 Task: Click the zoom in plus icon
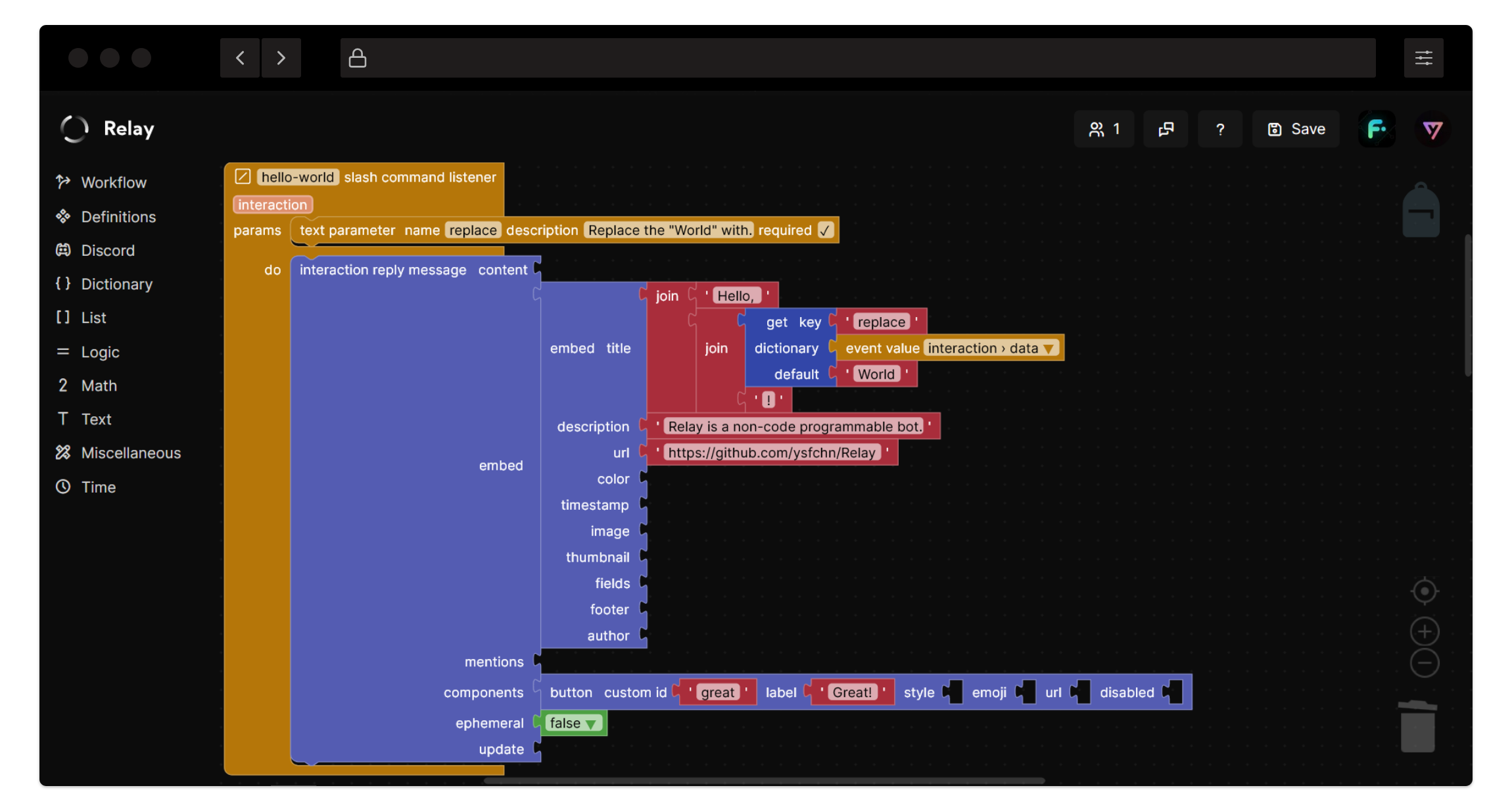pyautogui.click(x=1425, y=632)
